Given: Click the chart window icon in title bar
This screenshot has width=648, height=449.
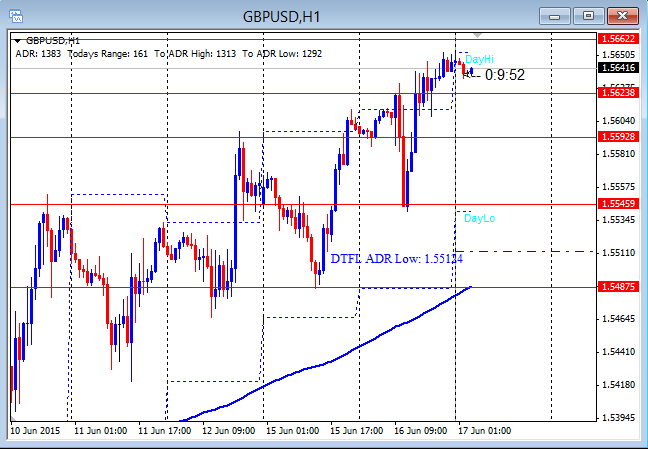Looking at the screenshot, I should pos(16,17).
